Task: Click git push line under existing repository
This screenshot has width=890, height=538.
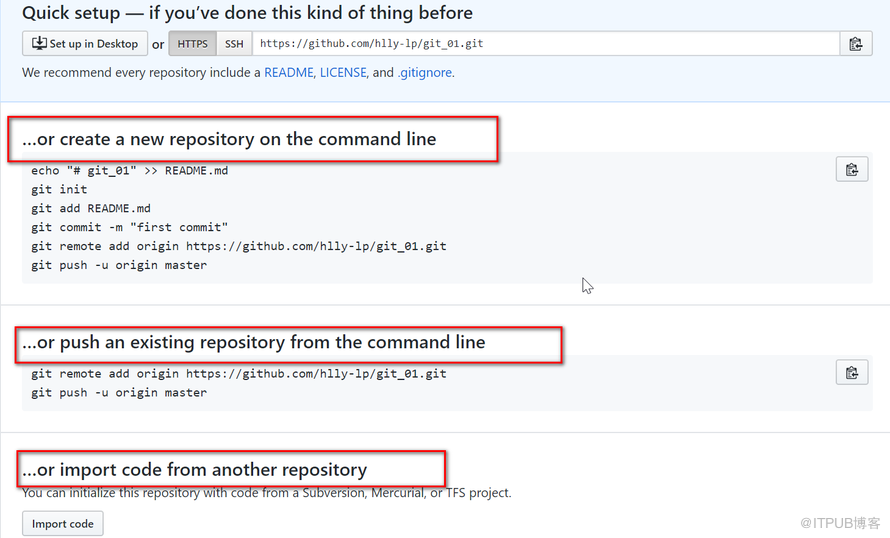Action: pos(119,392)
